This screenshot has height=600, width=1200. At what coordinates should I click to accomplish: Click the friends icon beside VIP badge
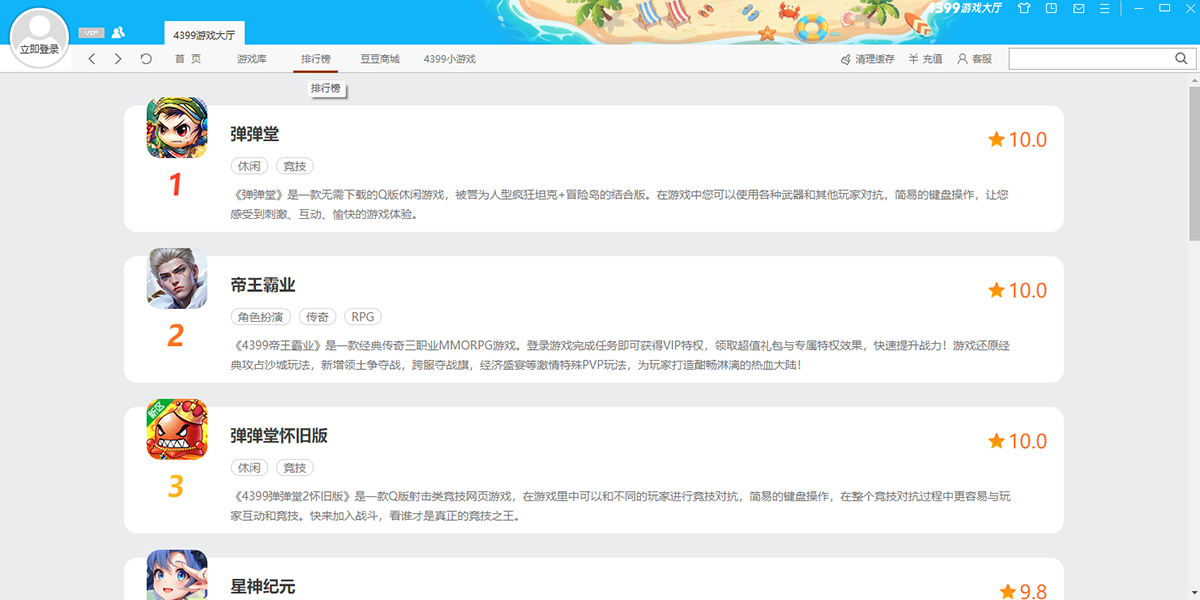(118, 33)
